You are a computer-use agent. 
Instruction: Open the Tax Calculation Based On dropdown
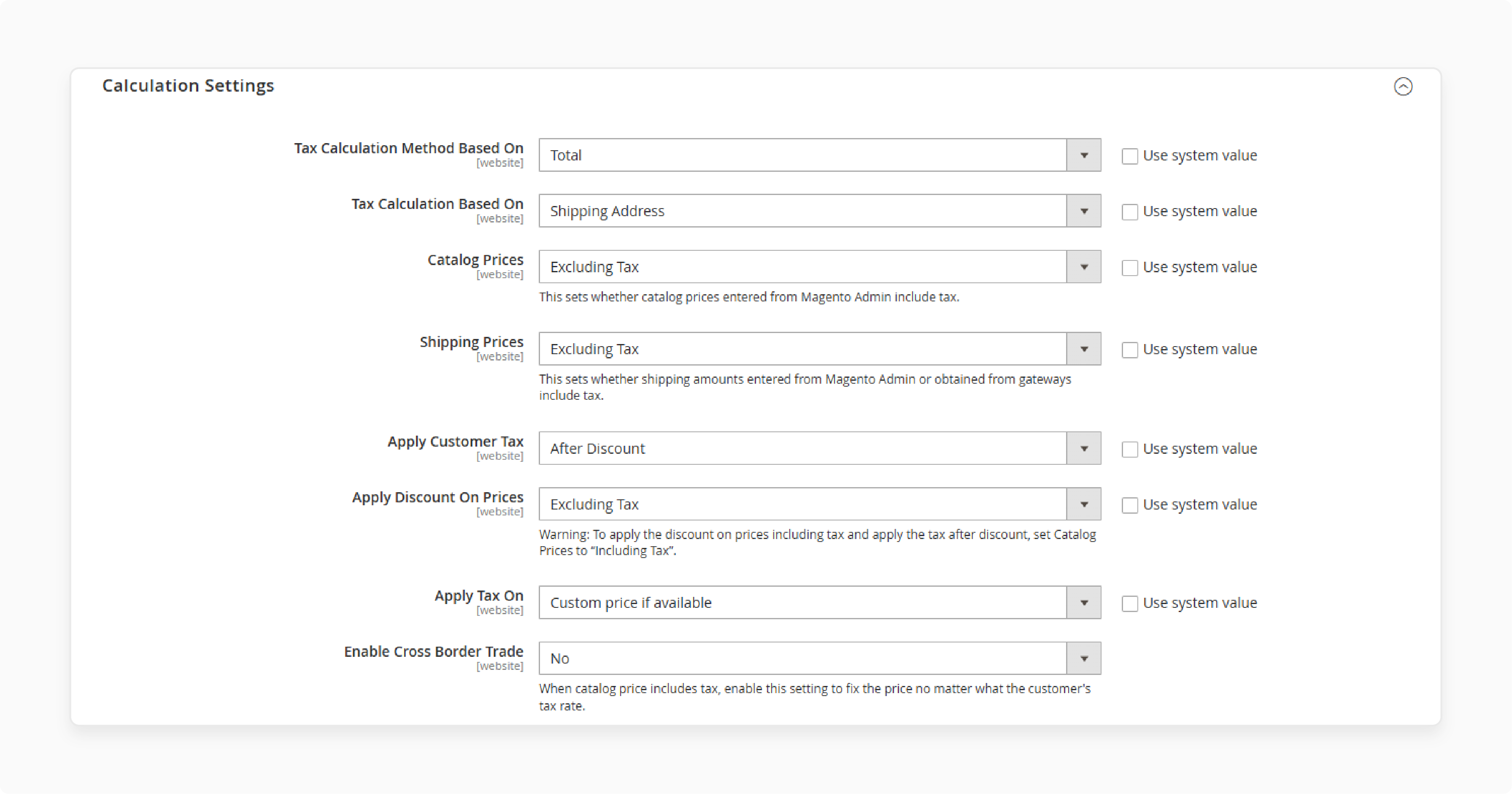(819, 211)
